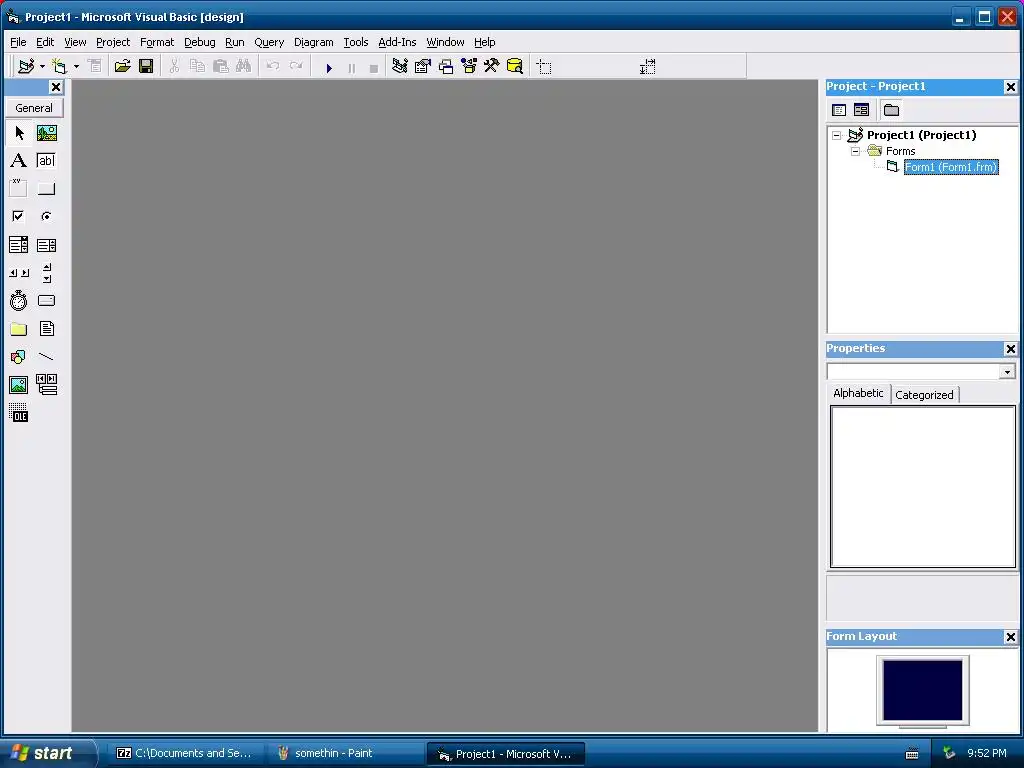Open Form Layout Window toolbar icon
The image size is (1024, 768).
[x=446, y=66]
